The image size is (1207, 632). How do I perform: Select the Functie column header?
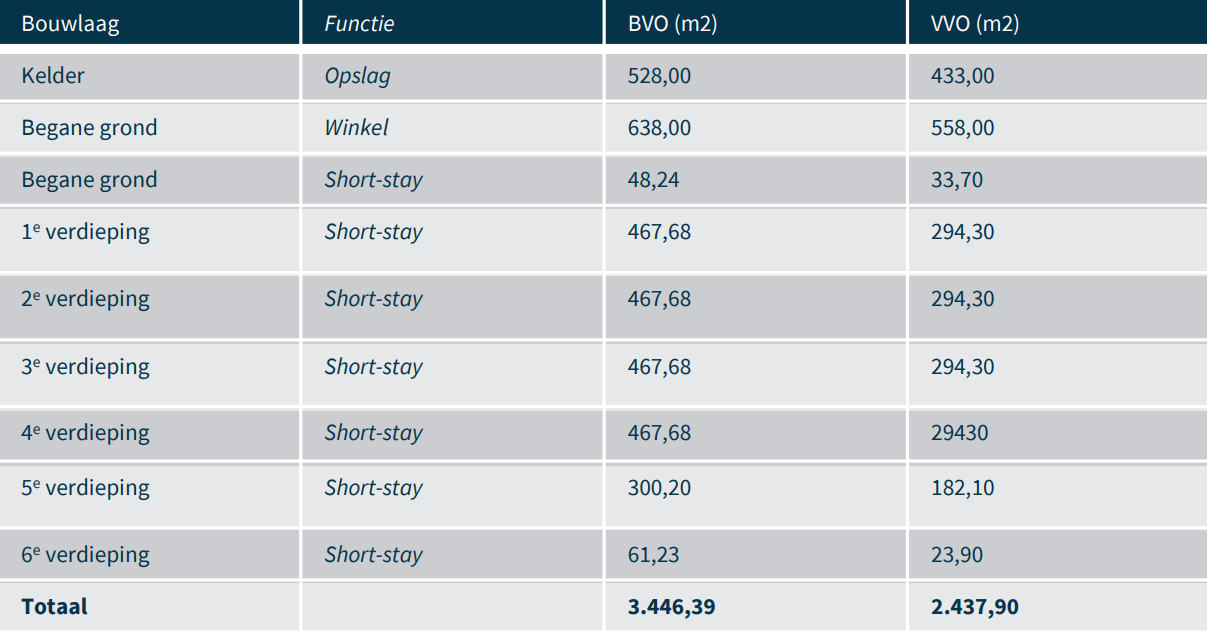pos(359,24)
